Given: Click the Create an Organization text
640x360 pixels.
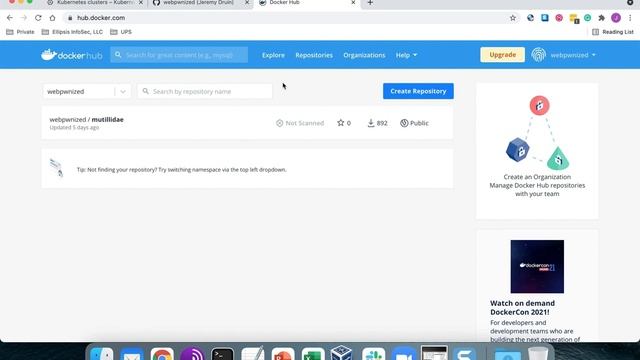Looking at the screenshot, I should (537, 177).
